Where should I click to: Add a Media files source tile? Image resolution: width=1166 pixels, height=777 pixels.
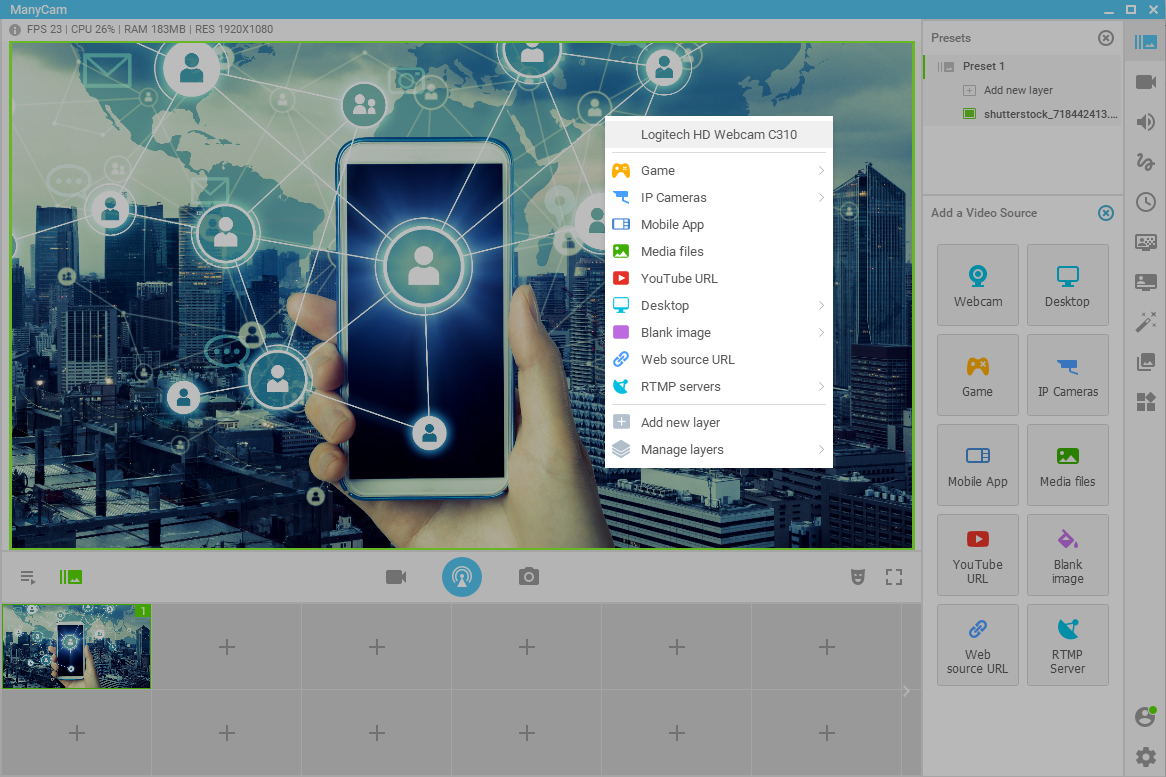pos(1068,465)
